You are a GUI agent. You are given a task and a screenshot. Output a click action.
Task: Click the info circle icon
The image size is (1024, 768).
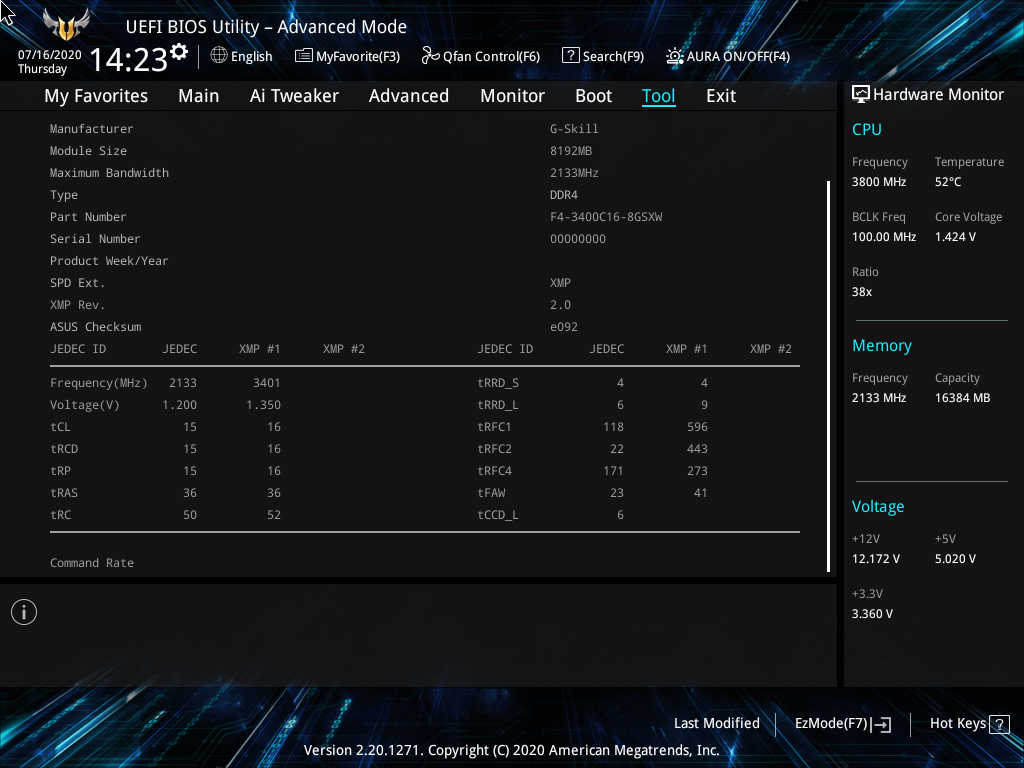pyautogui.click(x=24, y=612)
